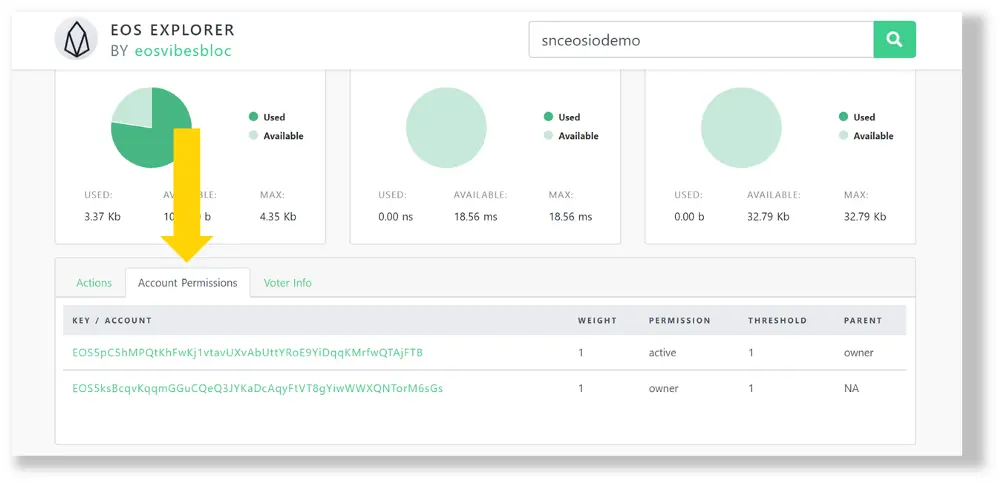The height and width of the screenshot is (483, 1000).
Task: Click the PERMISSION column header
Action: [x=679, y=320]
